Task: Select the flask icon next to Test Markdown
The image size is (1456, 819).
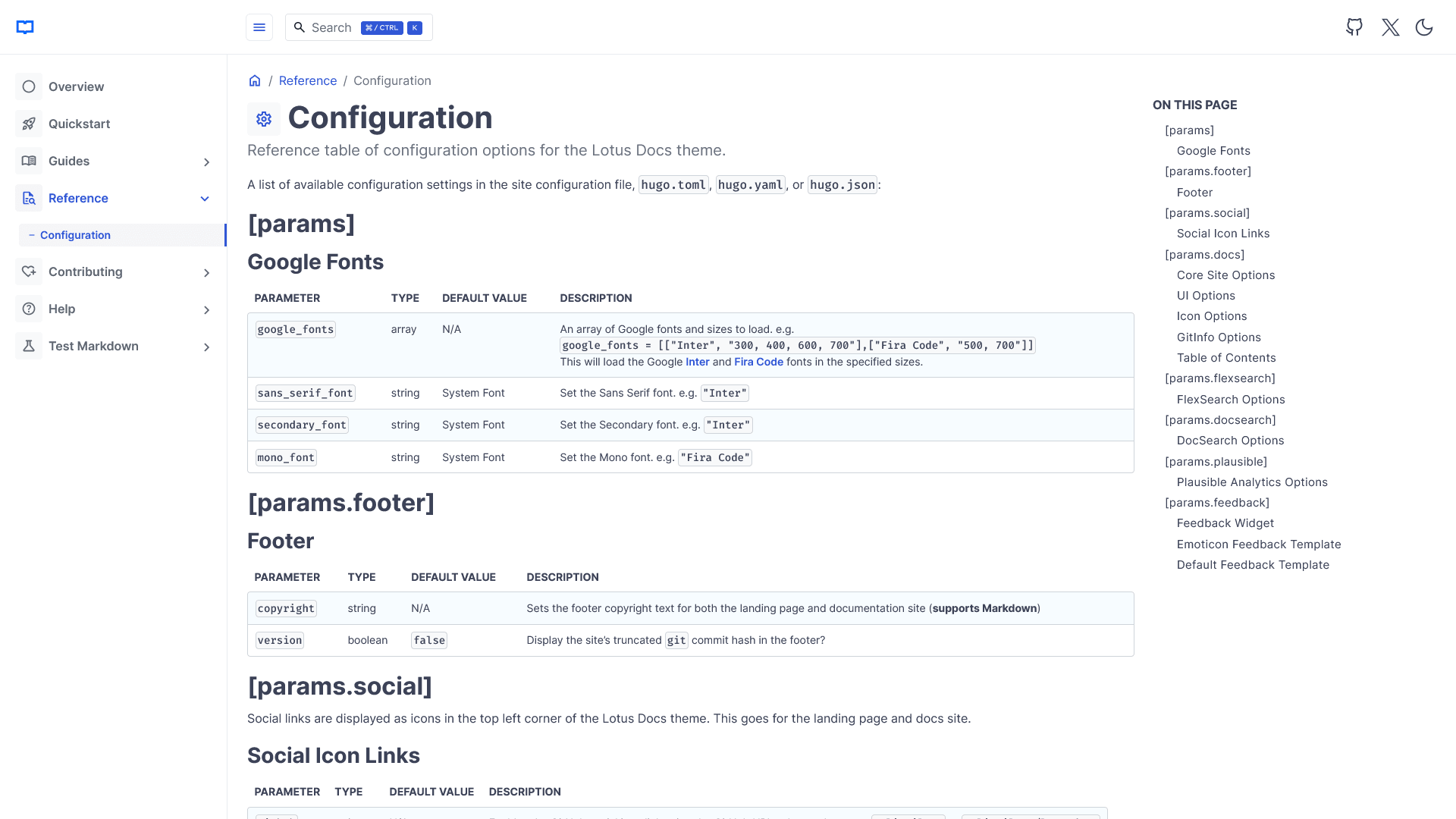Action: pos(29,346)
